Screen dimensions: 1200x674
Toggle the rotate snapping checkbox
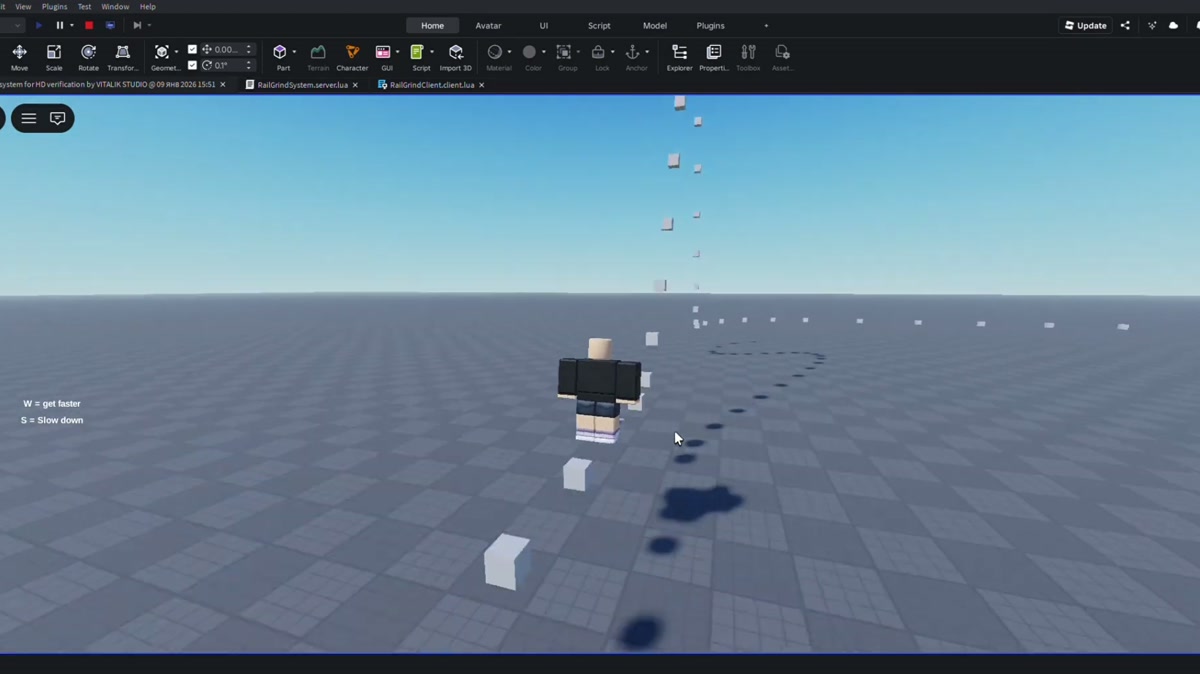tap(193, 65)
